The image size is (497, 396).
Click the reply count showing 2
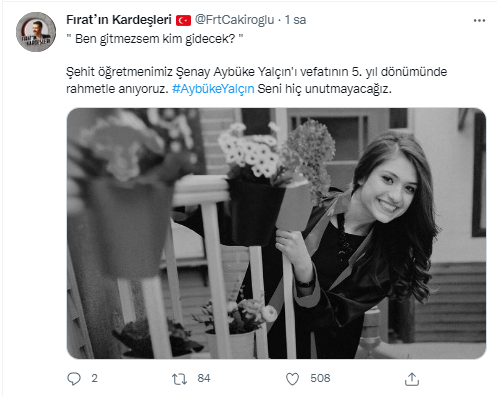94,378
